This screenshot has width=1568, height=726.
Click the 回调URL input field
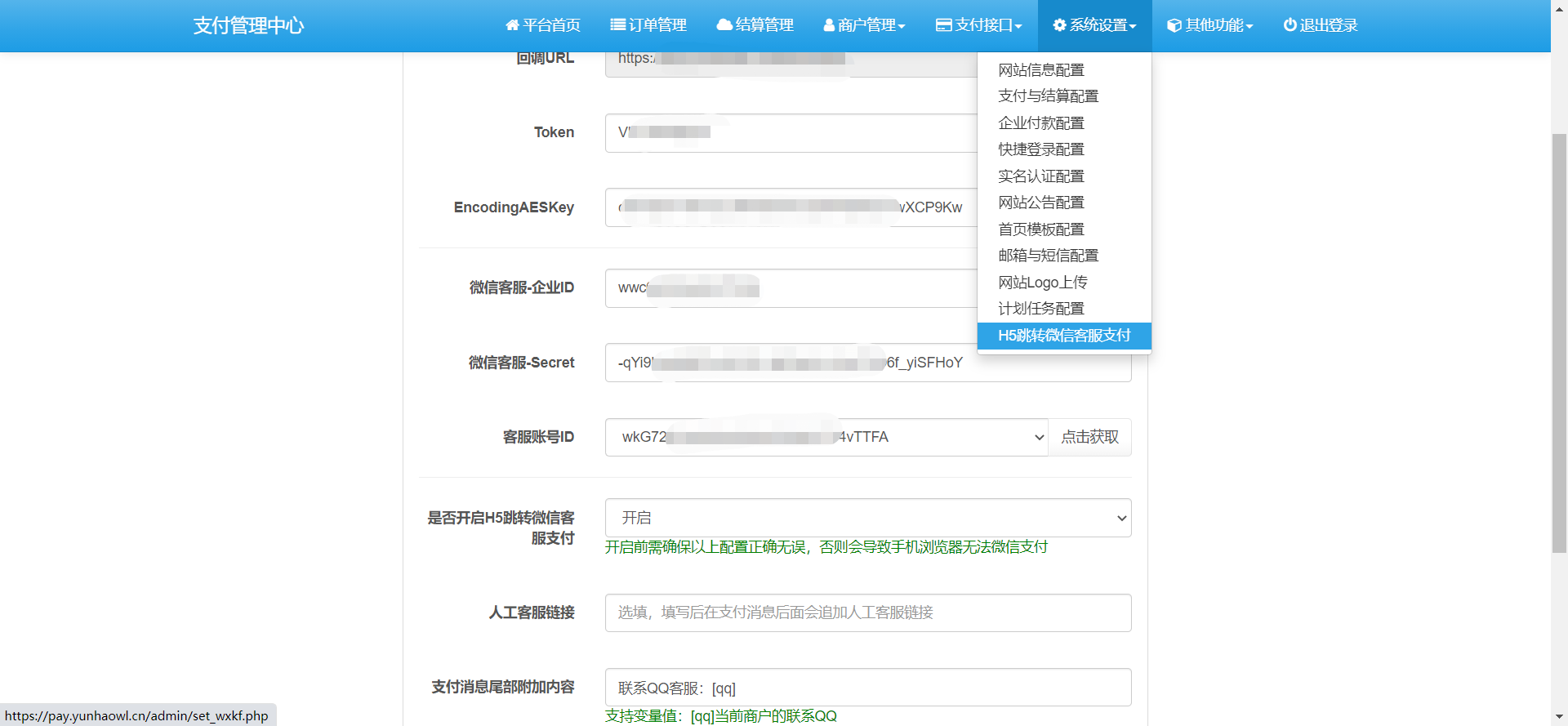(x=791, y=65)
